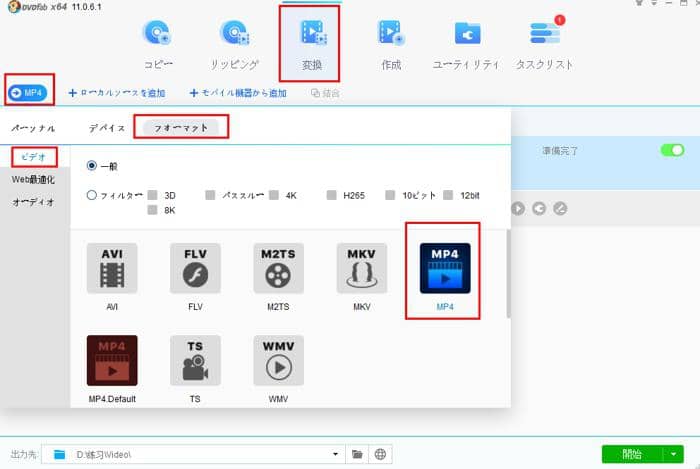Open the リッピング (Ripping) module icon
The width and height of the screenshot is (700, 469).
(x=235, y=33)
